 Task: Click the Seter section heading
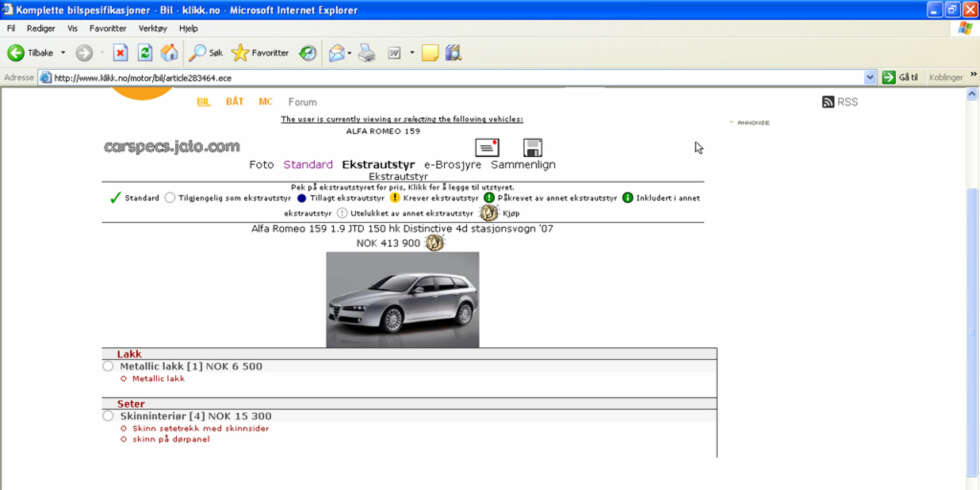pyautogui.click(x=131, y=404)
